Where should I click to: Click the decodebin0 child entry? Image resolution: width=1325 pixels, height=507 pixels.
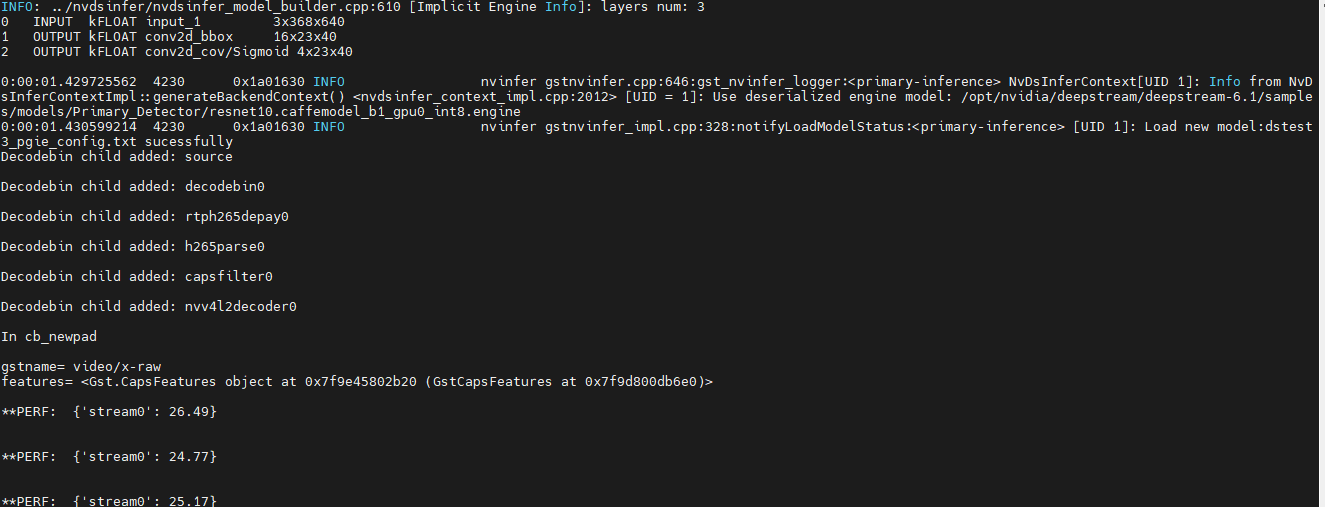click(x=224, y=186)
